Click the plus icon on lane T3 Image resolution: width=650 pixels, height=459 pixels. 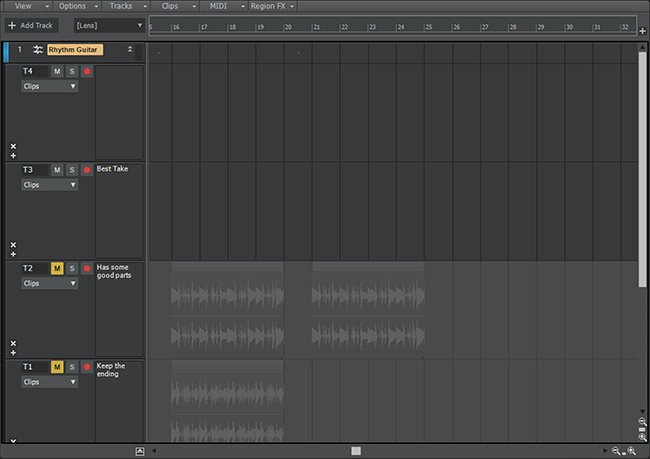tap(13, 254)
